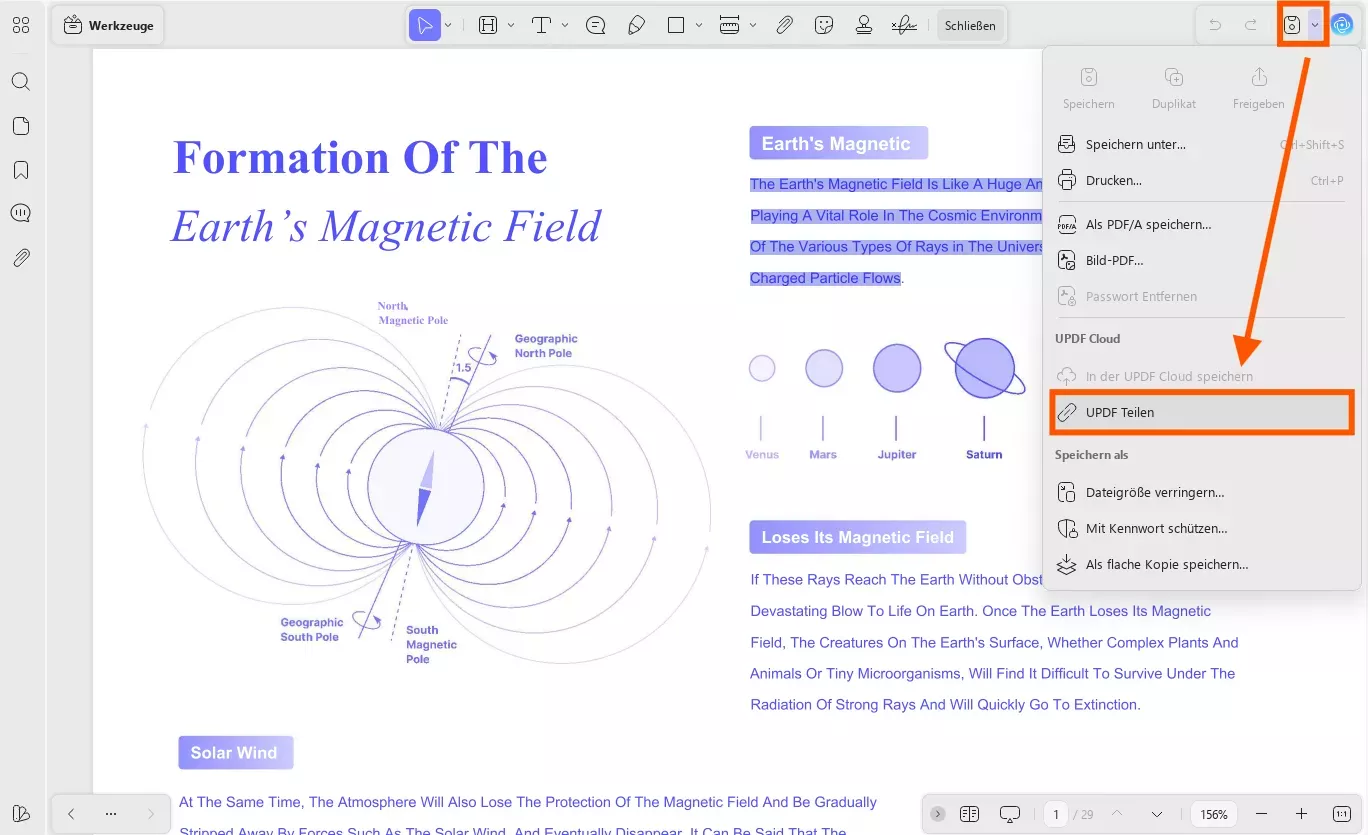Go to previous view with left arrow

[71, 814]
